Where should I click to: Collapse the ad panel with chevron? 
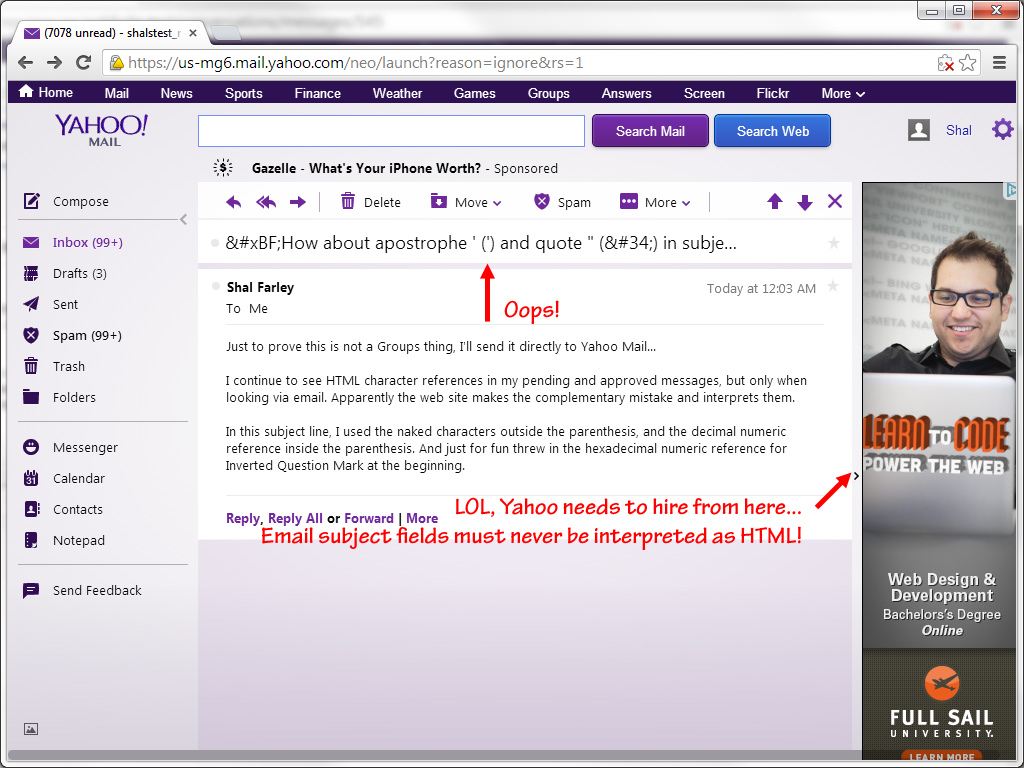(x=856, y=476)
